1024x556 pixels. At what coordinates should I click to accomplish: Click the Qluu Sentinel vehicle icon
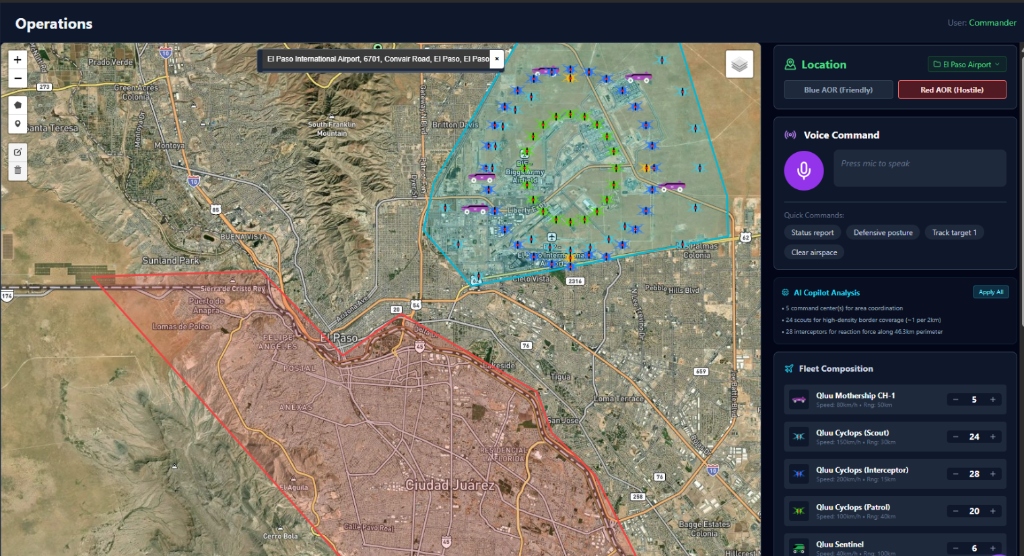coord(799,548)
